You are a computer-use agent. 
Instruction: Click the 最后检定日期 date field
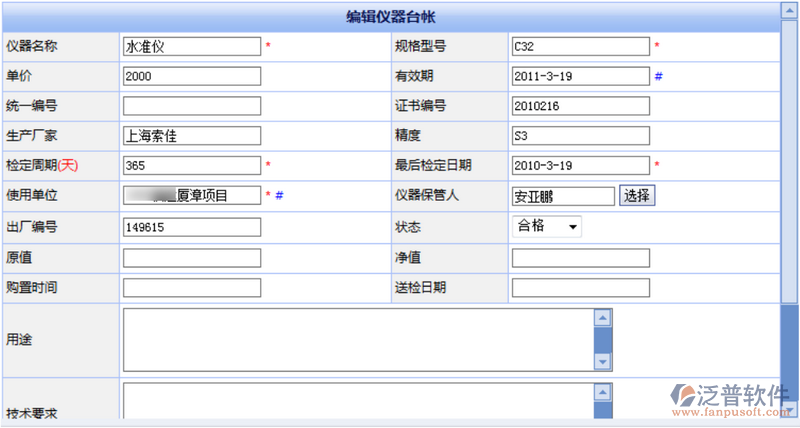click(x=580, y=165)
